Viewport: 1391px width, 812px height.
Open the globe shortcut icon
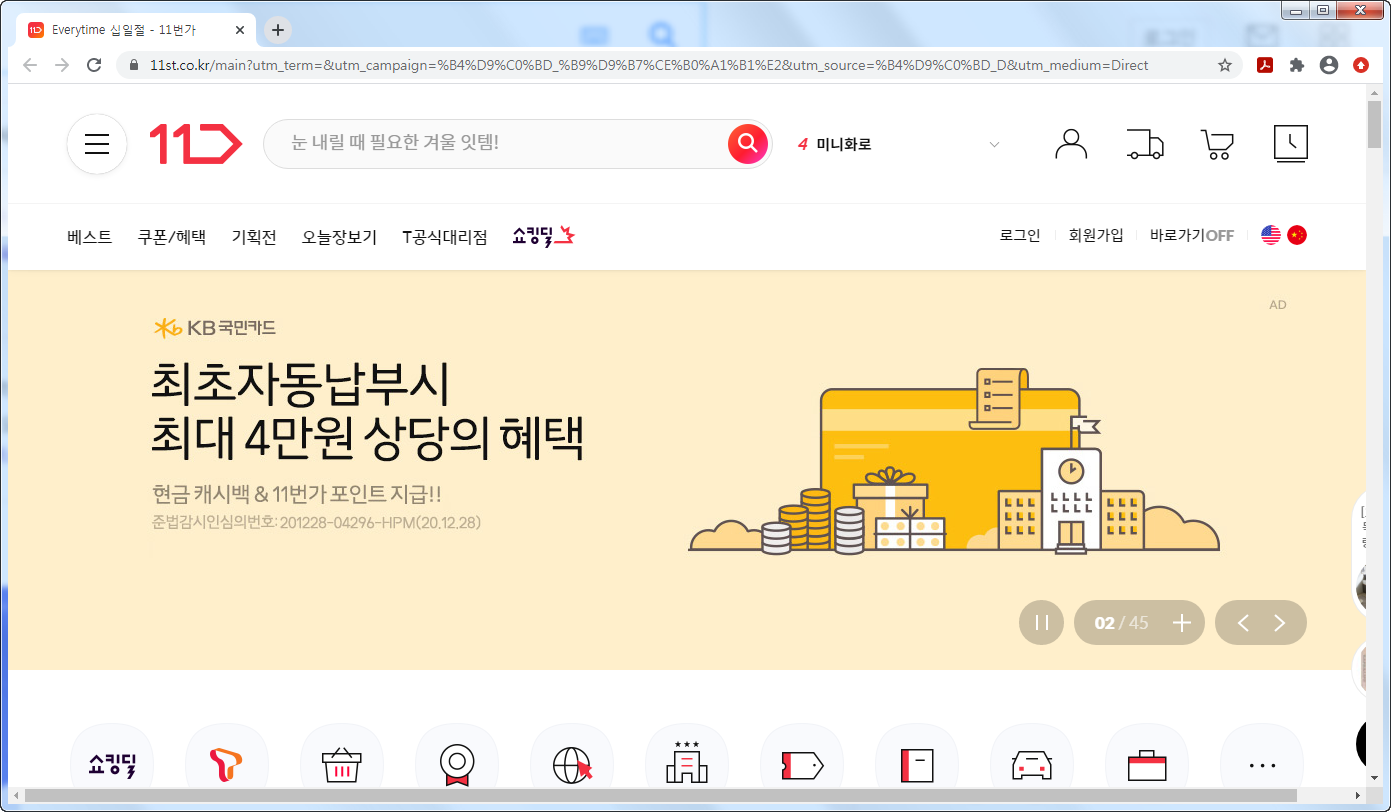tap(572, 766)
